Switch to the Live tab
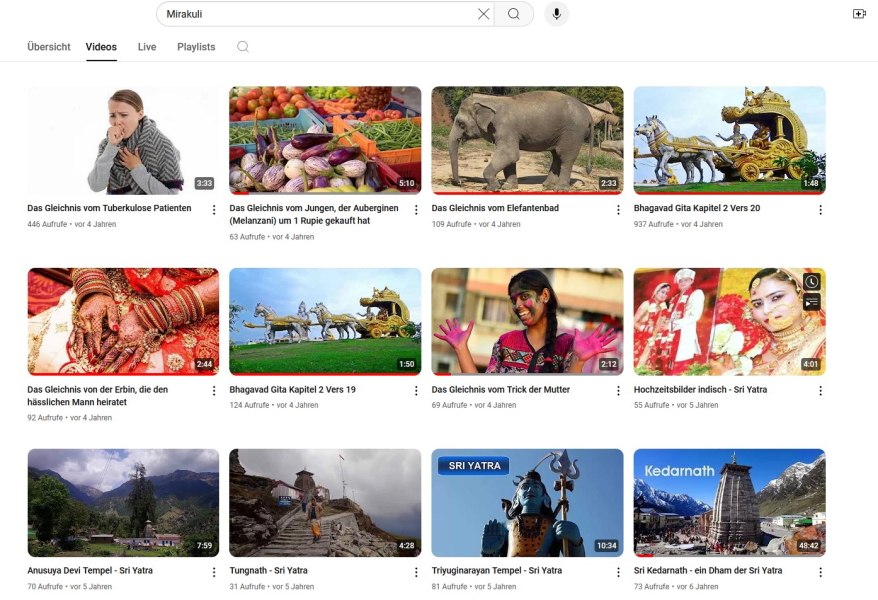The image size is (878, 600). pyautogui.click(x=147, y=47)
